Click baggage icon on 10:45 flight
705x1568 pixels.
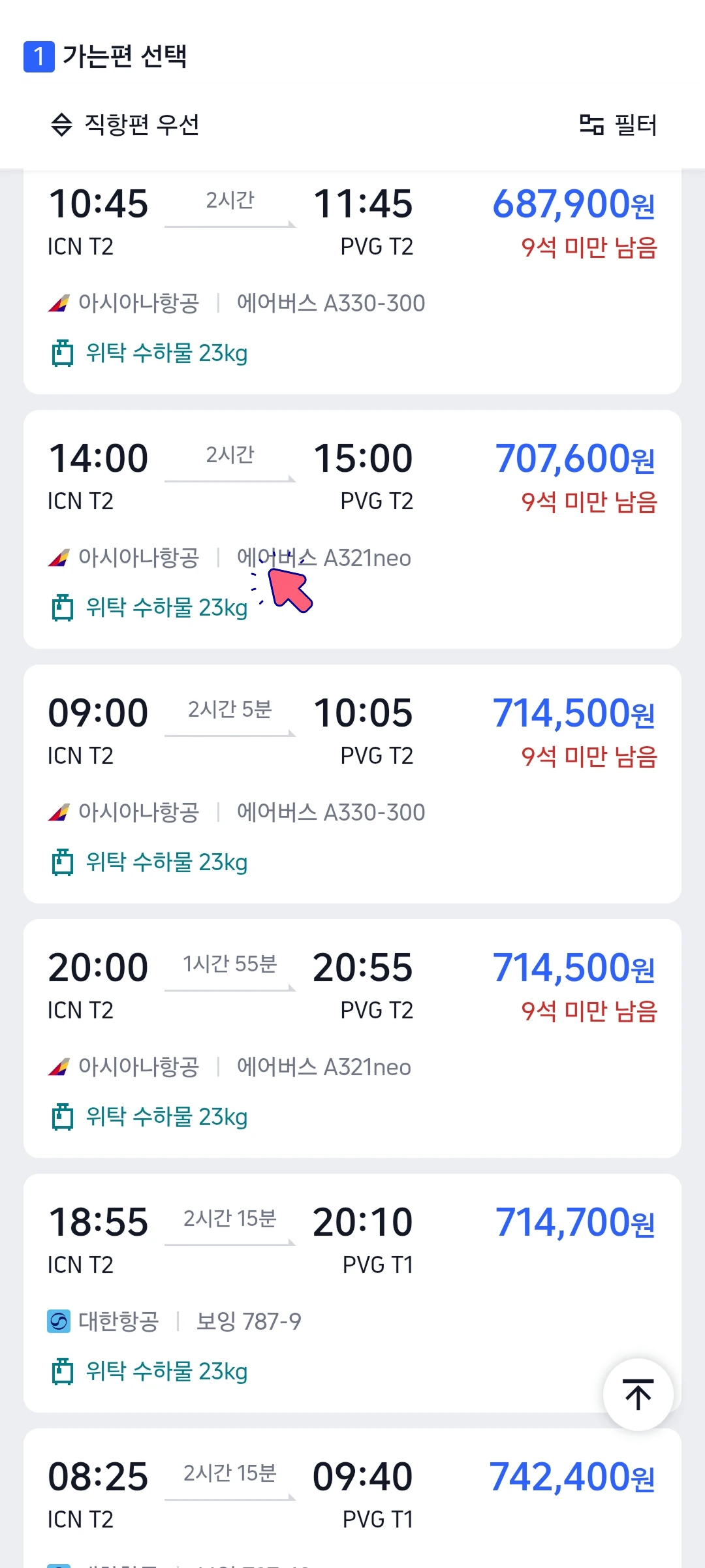pyautogui.click(x=63, y=353)
